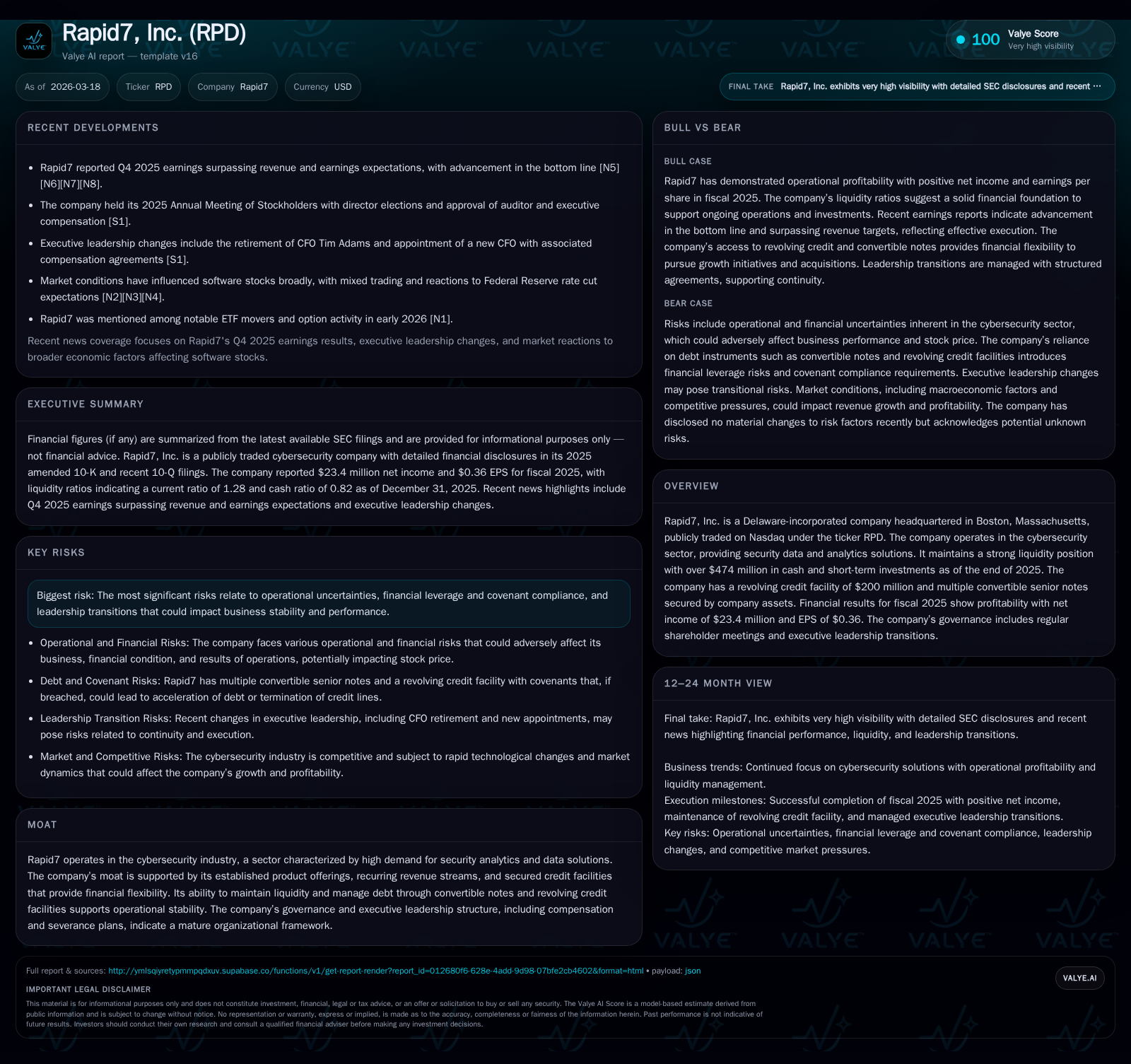Click the 'Business trends' line in 12–24 Month View
1131x1064 pixels.
click(x=880, y=776)
